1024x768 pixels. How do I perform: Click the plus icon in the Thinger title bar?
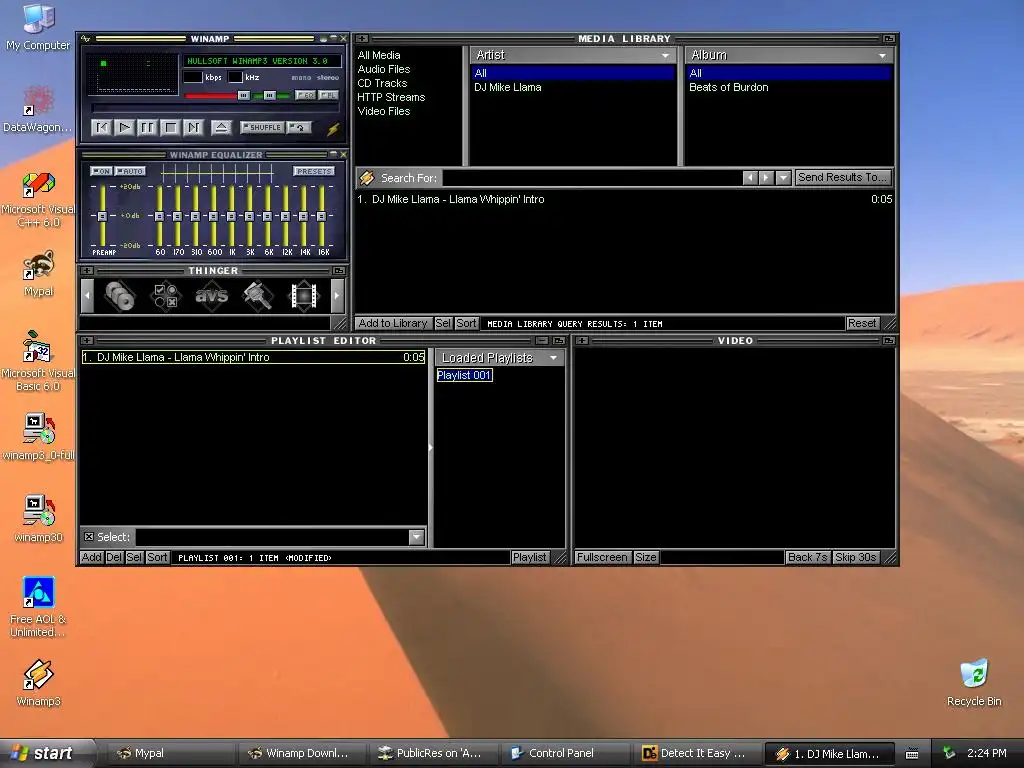point(87,270)
